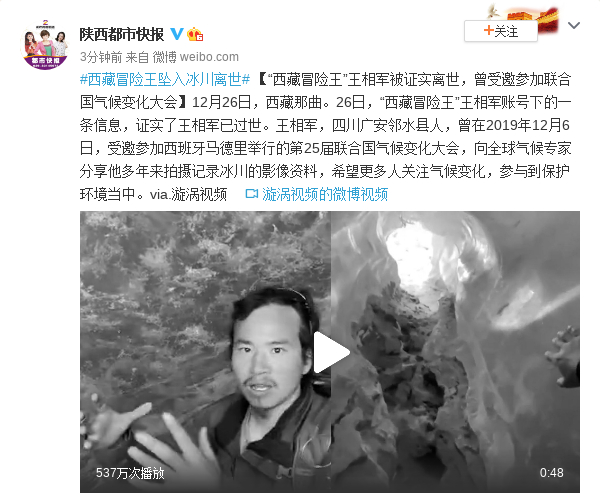The image size is (600, 503).
Task: Play the video with center play button
Action: coord(330,352)
